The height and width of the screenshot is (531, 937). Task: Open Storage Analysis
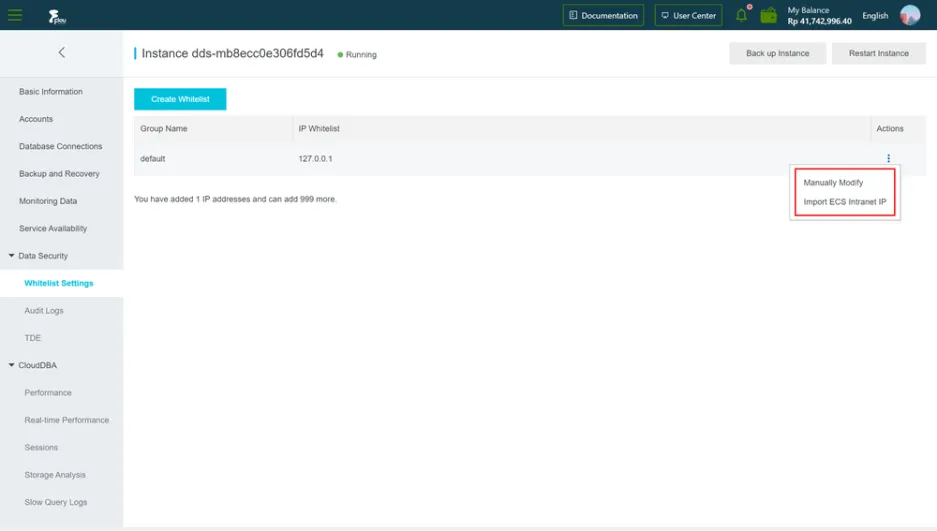pos(55,475)
